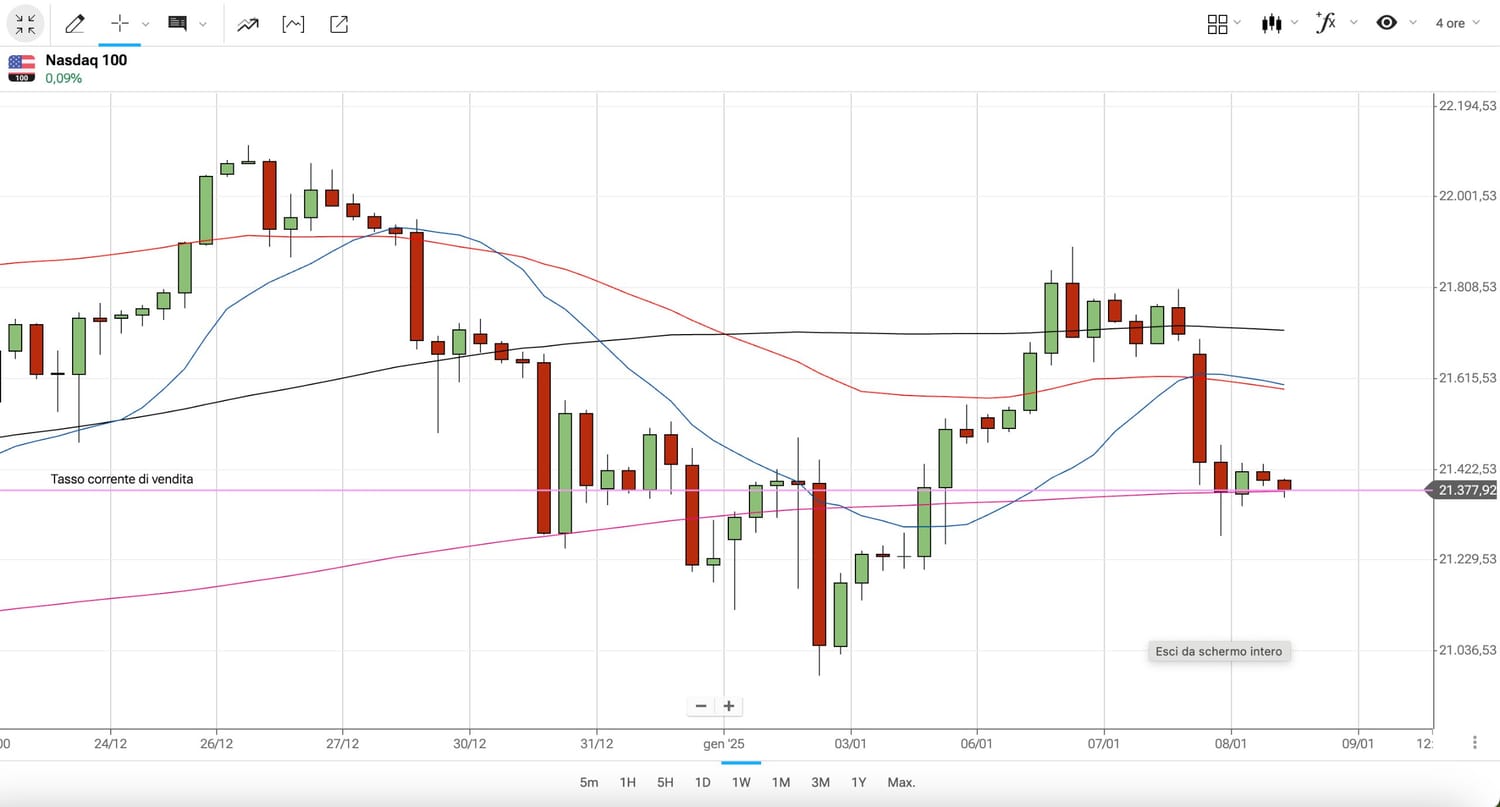Click the comment annotation icon
Image resolution: width=1500 pixels, height=807 pixels.
click(178, 23)
